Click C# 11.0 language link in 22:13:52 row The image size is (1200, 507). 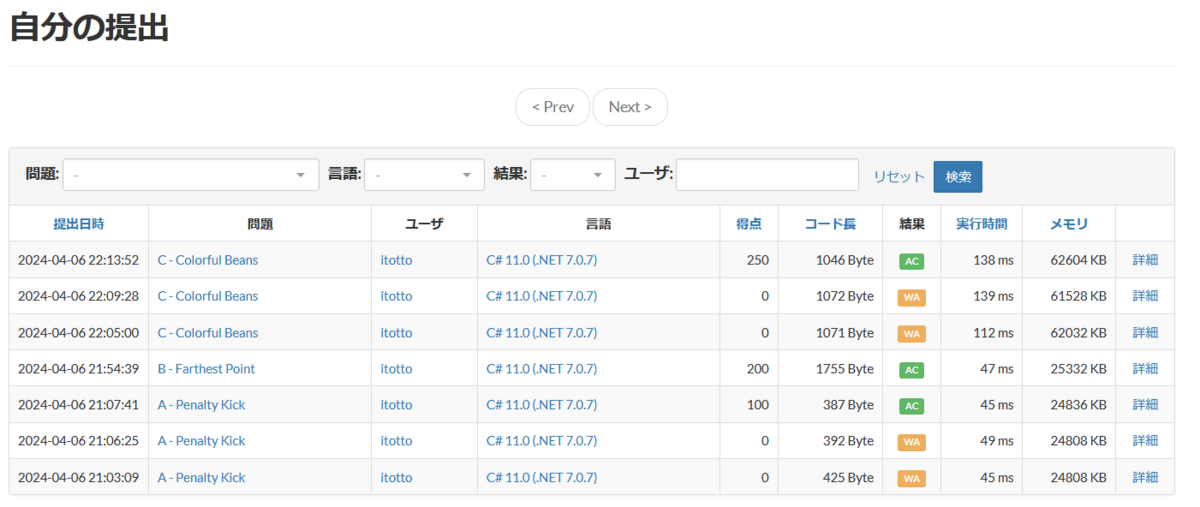click(542, 260)
